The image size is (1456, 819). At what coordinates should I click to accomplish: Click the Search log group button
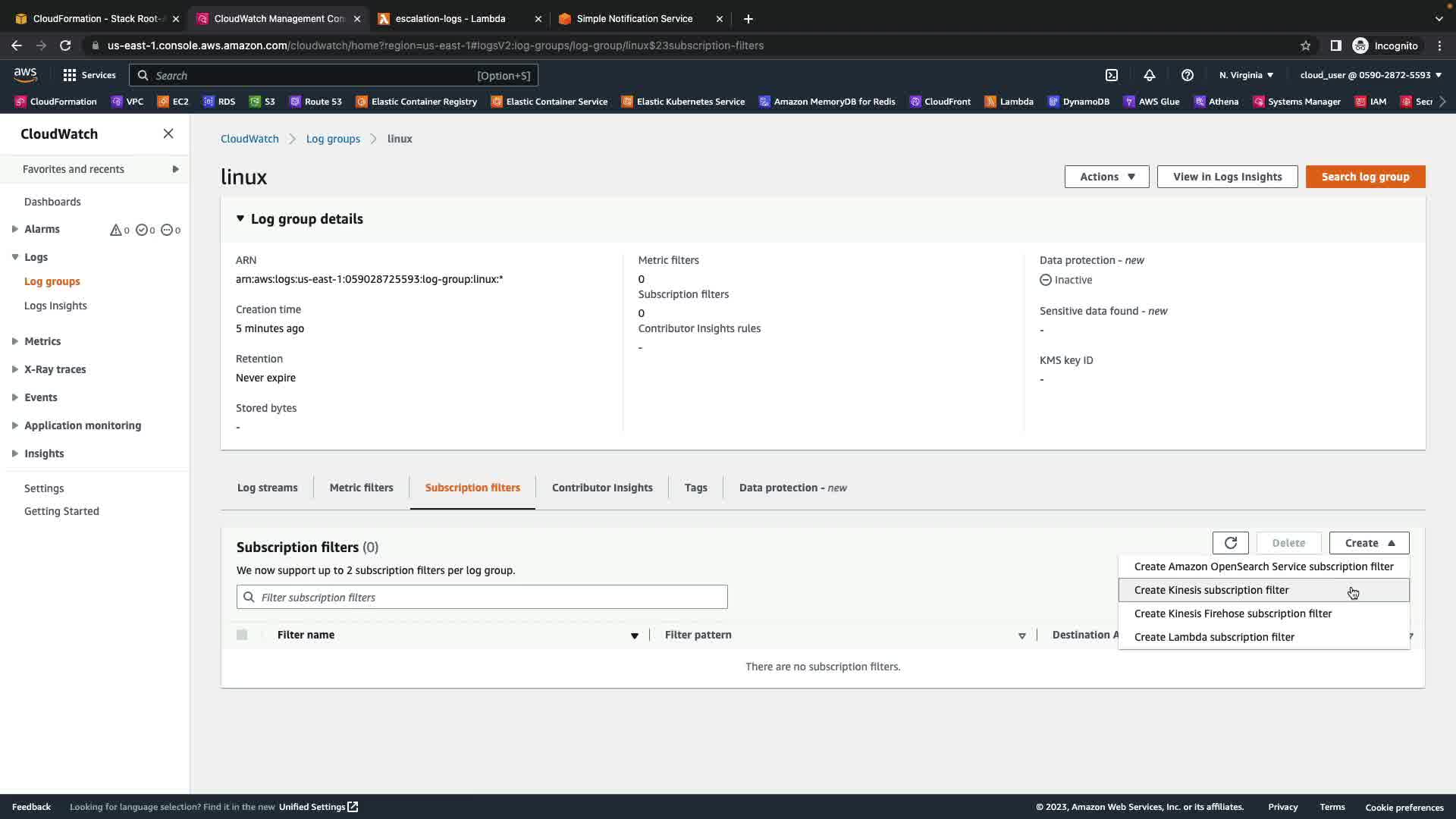tap(1365, 177)
